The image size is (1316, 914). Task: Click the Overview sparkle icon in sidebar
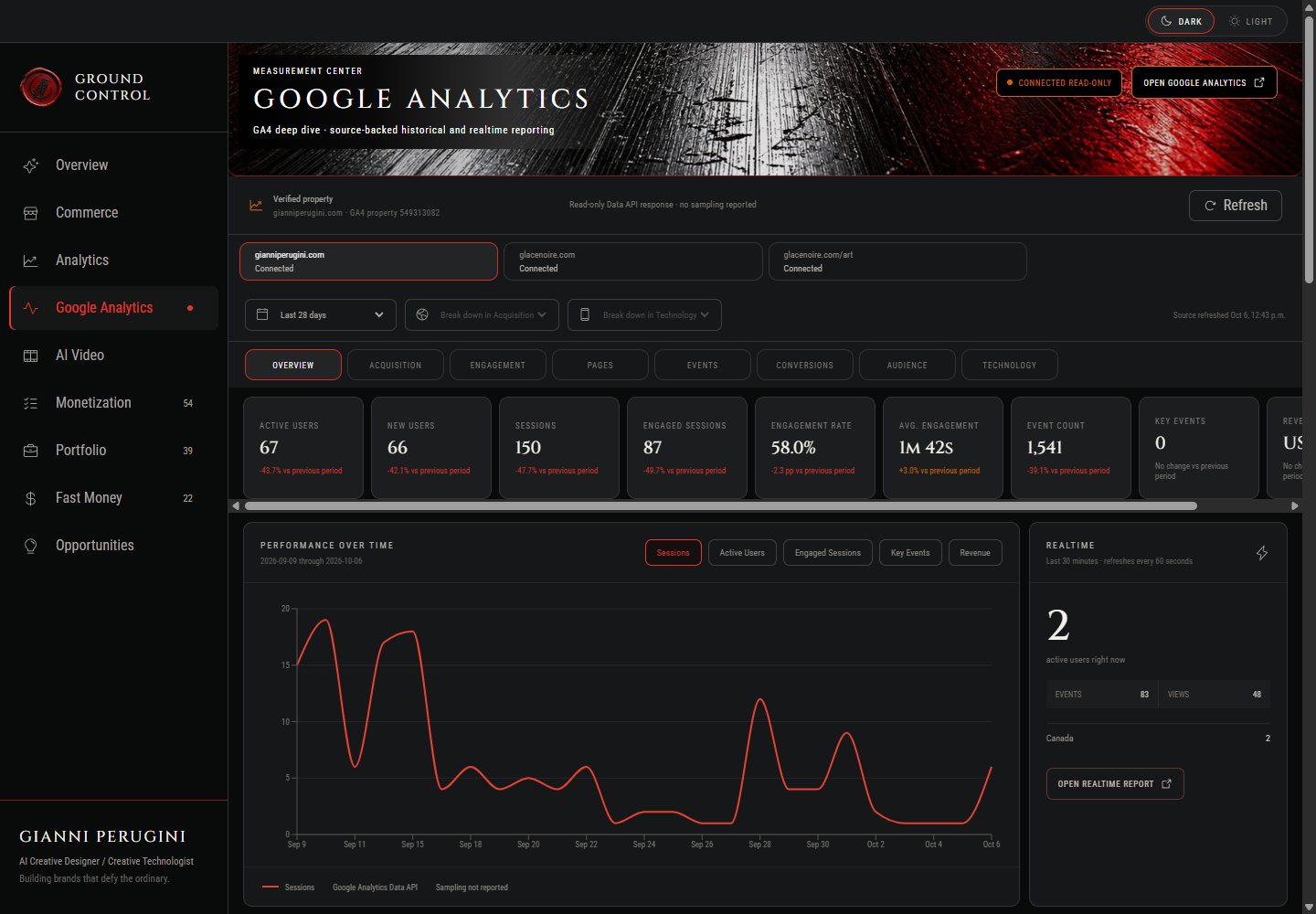pos(30,165)
